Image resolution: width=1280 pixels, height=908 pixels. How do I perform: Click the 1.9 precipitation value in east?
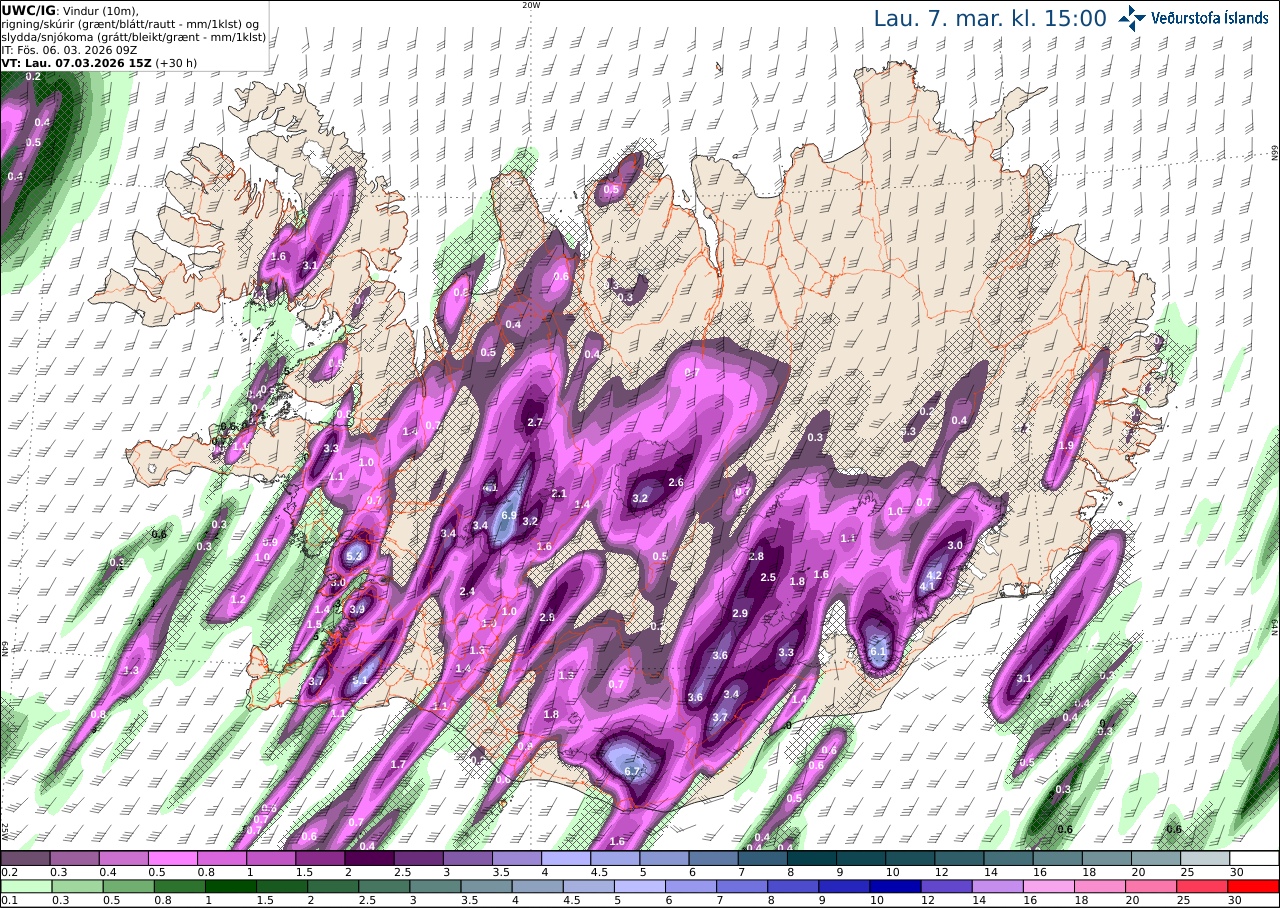click(x=1066, y=445)
